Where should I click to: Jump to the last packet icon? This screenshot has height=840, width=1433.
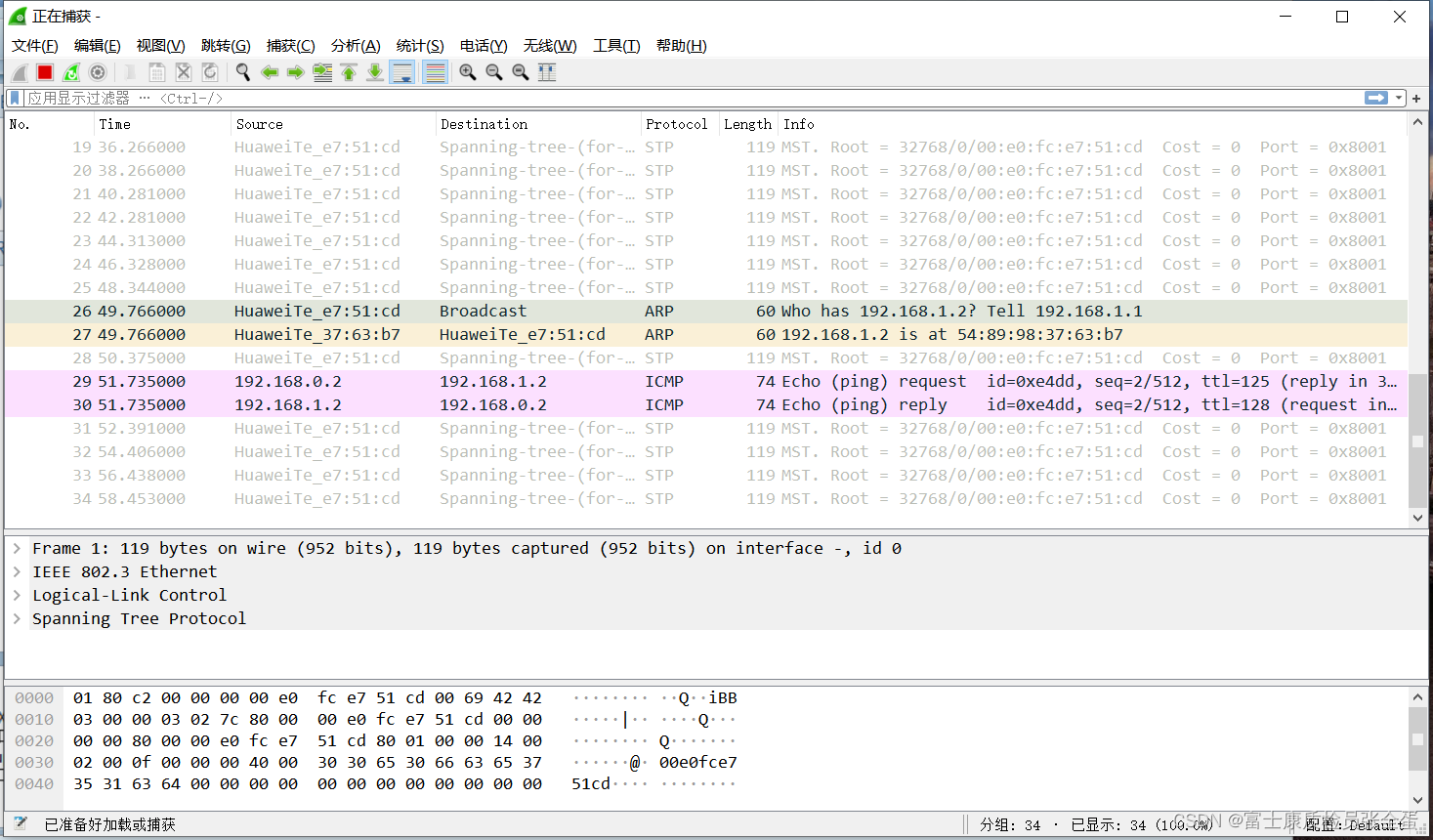point(375,72)
